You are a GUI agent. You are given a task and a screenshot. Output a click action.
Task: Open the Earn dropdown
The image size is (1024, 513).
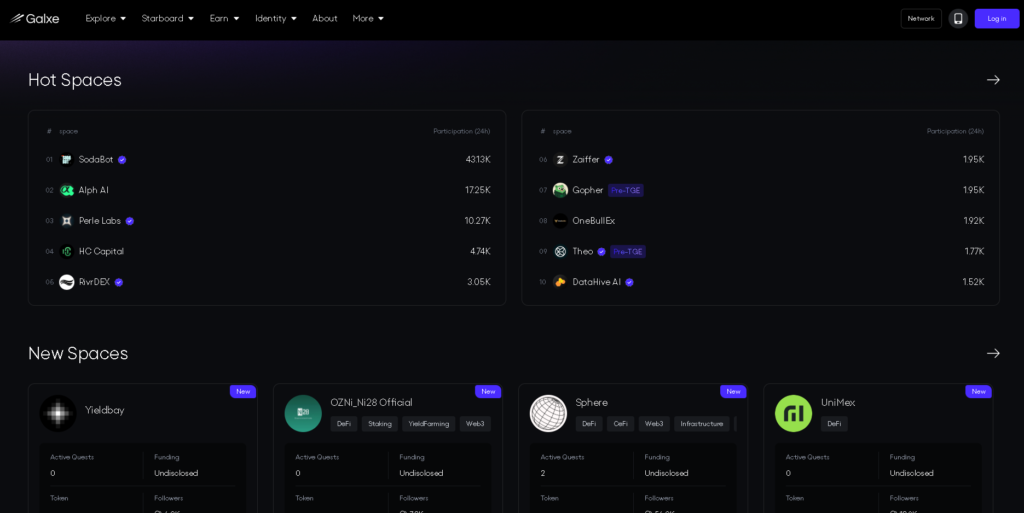(224, 18)
